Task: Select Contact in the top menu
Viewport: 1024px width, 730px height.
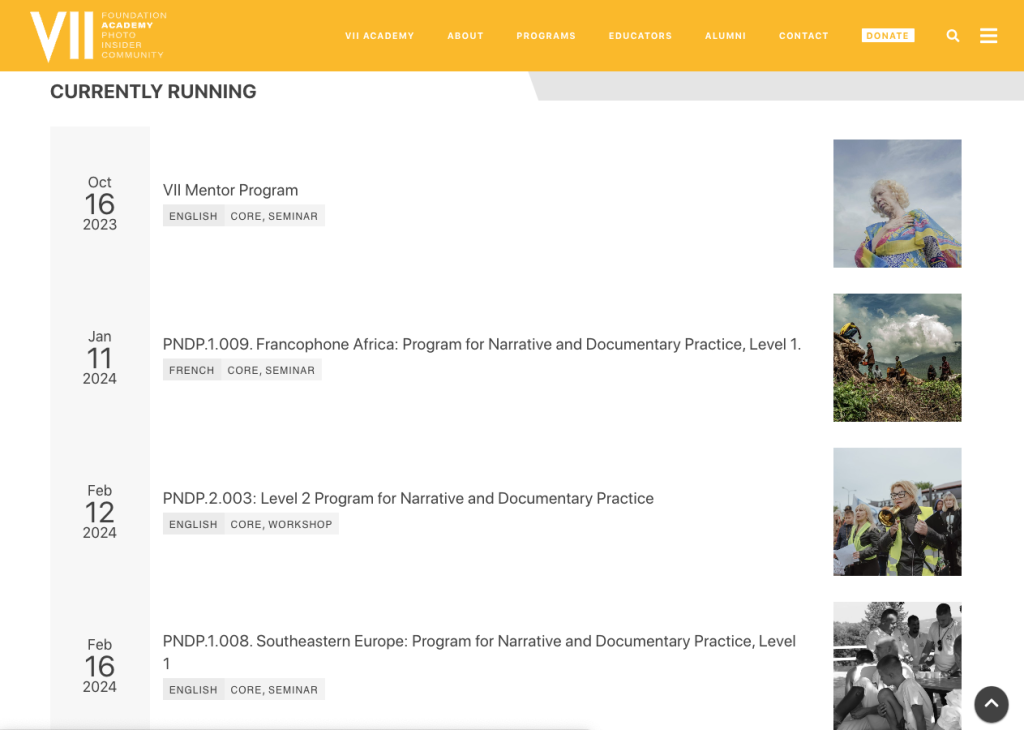Action: tap(803, 36)
